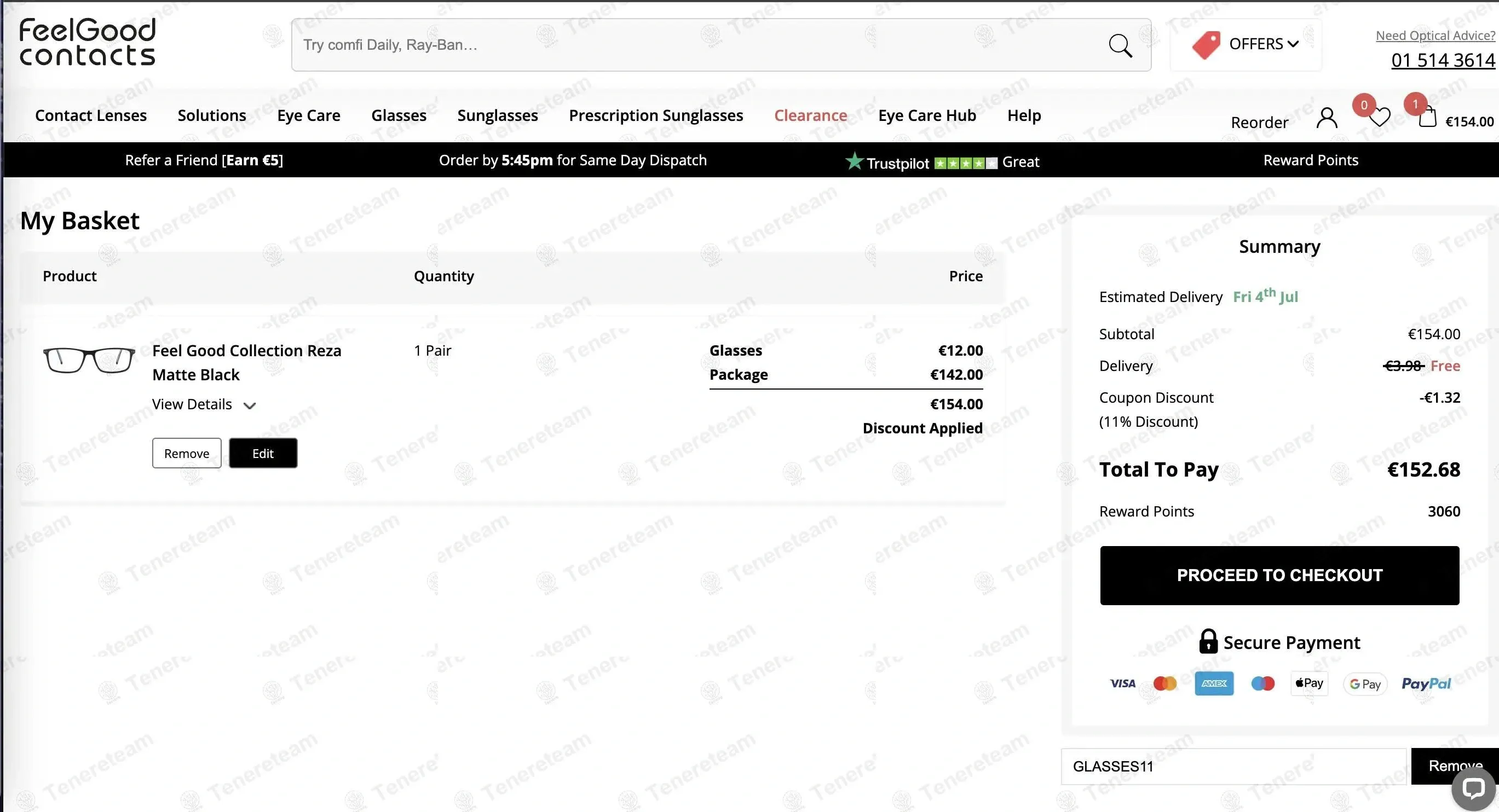Open Feel Good Collection Reza product title
1499x812 pixels.
(247, 362)
